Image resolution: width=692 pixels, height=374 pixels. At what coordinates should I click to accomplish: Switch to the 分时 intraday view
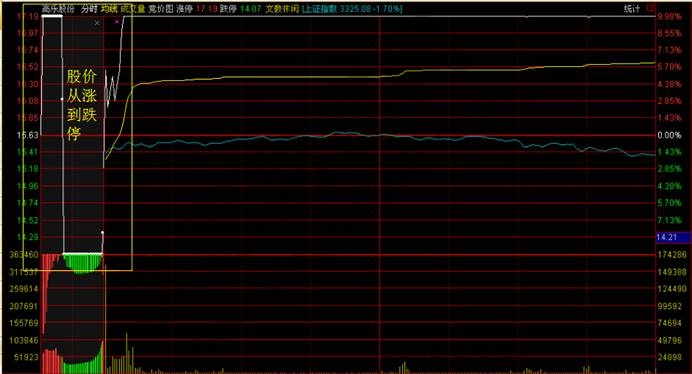point(89,8)
